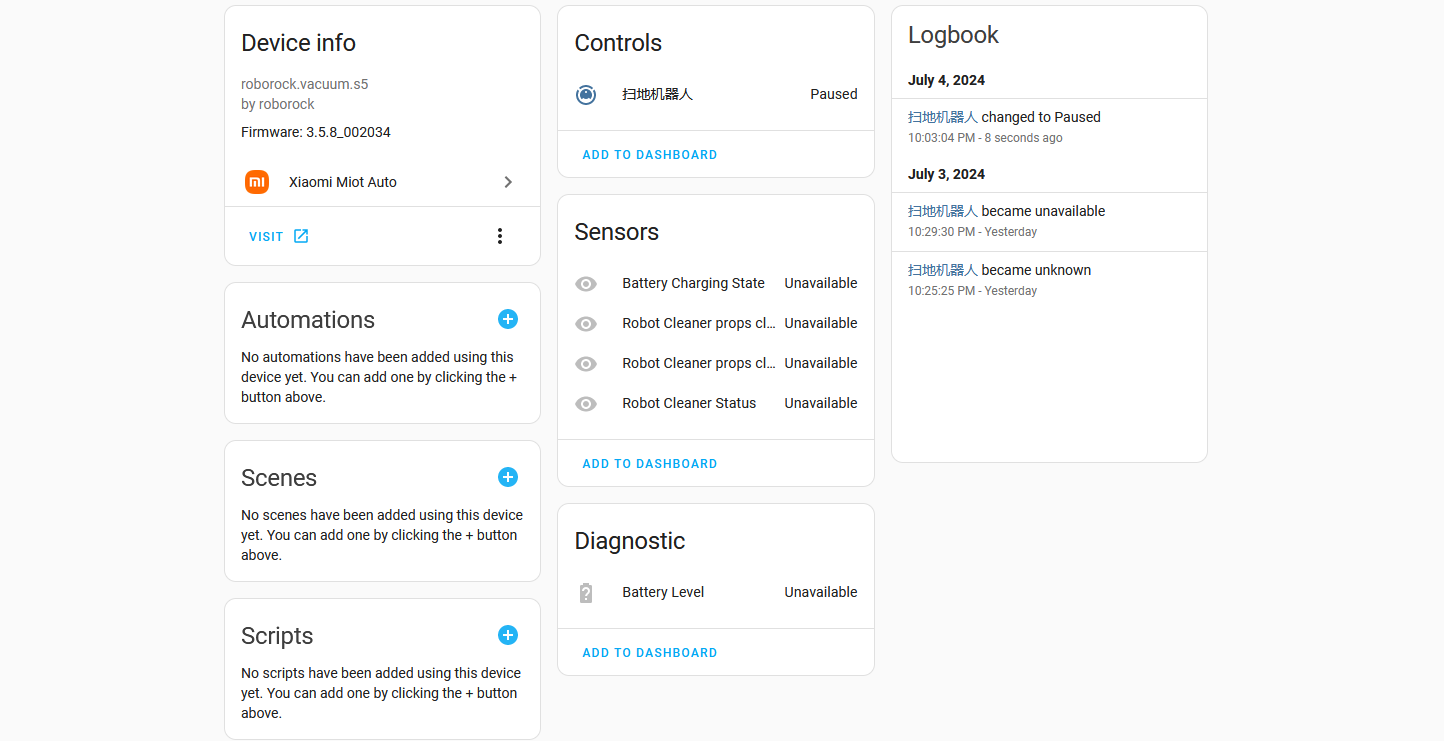Add the Controls card to dashboard
Viewport: 1444px width, 741px height.
(649, 154)
